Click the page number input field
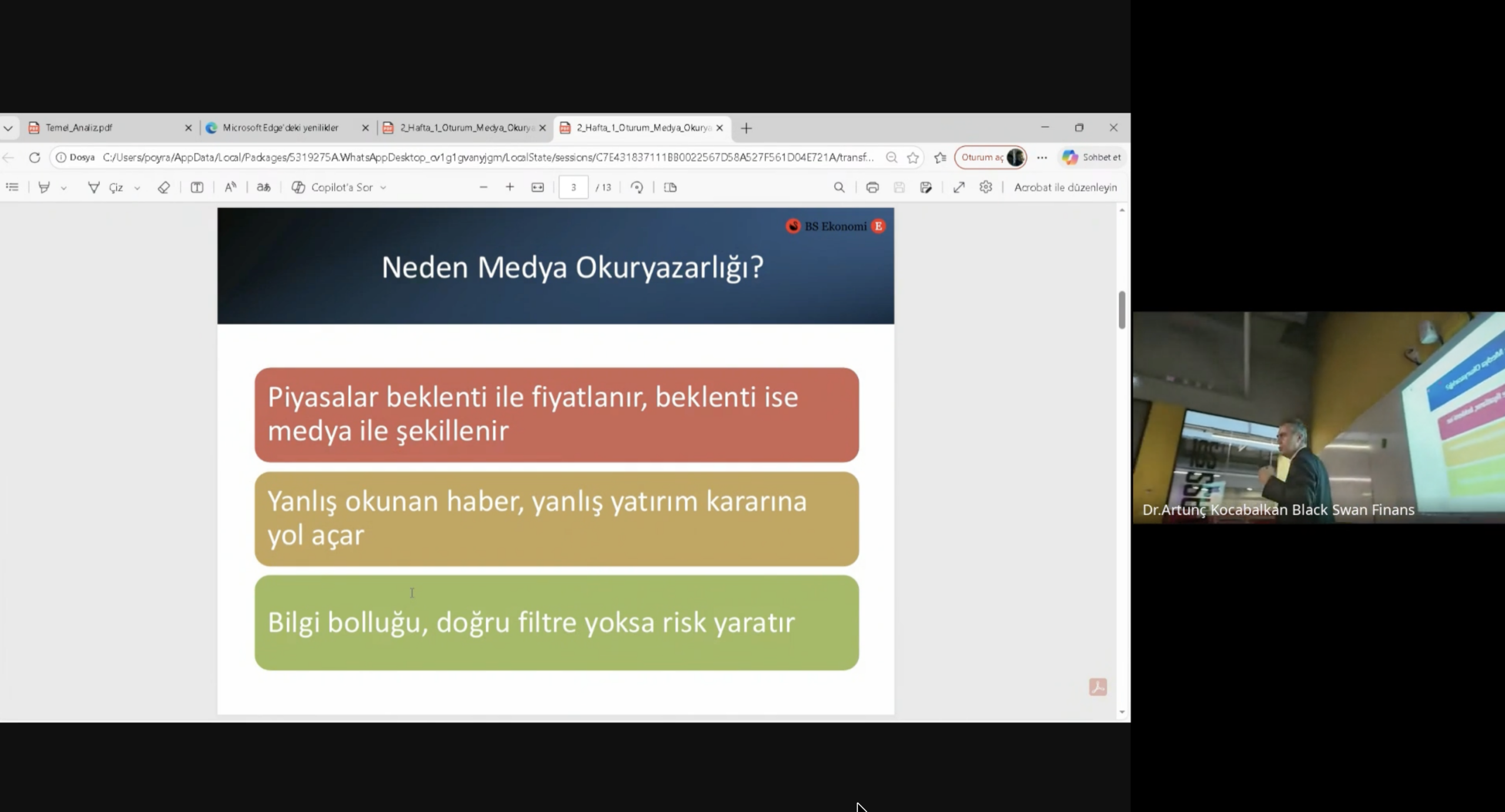1505x812 pixels. (x=573, y=187)
